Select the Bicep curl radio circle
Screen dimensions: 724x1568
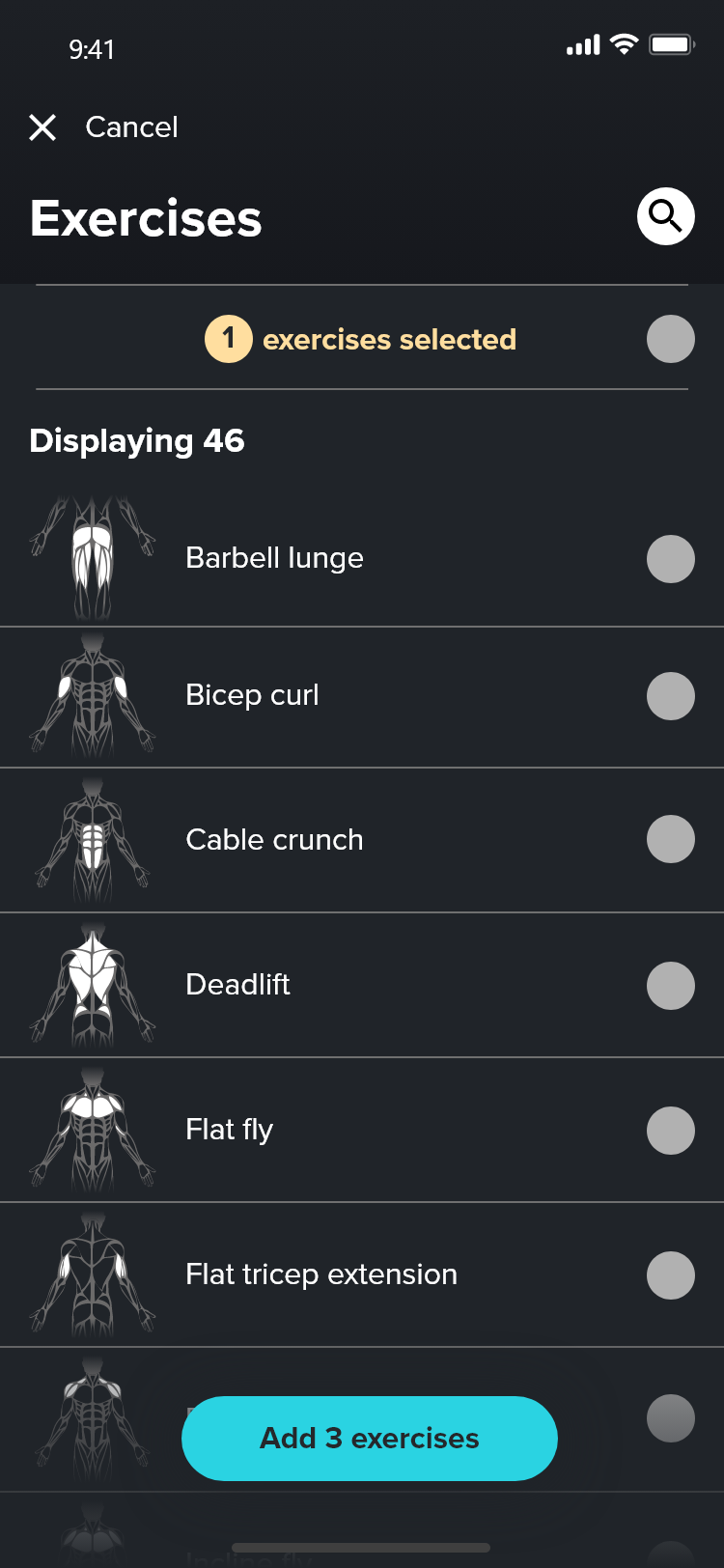coord(670,696)
